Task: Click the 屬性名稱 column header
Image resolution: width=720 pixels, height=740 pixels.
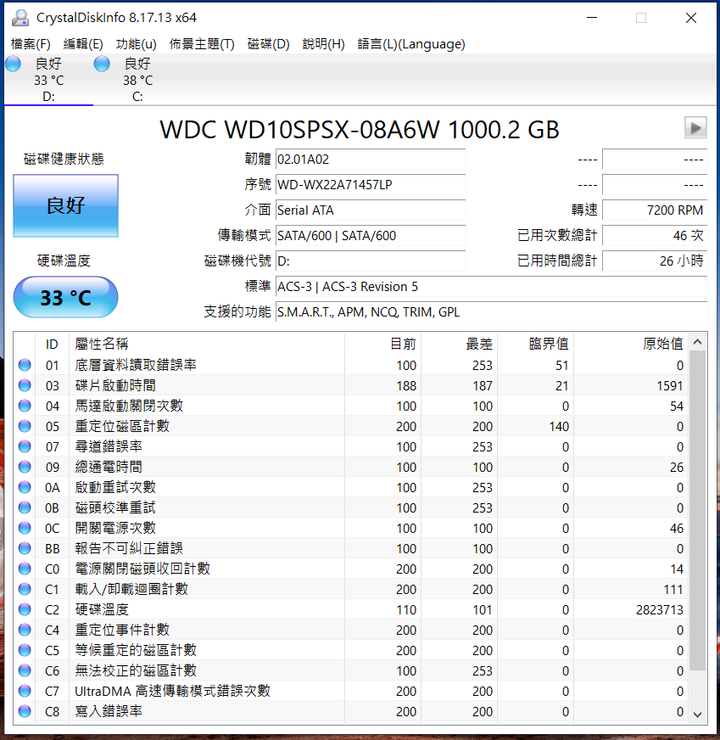Action: pos(207,344)
